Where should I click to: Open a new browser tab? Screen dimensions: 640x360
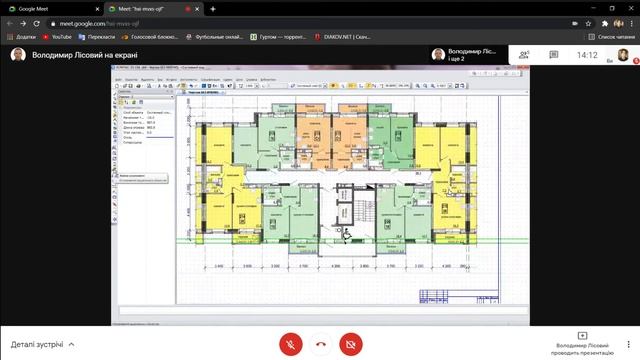213,9
